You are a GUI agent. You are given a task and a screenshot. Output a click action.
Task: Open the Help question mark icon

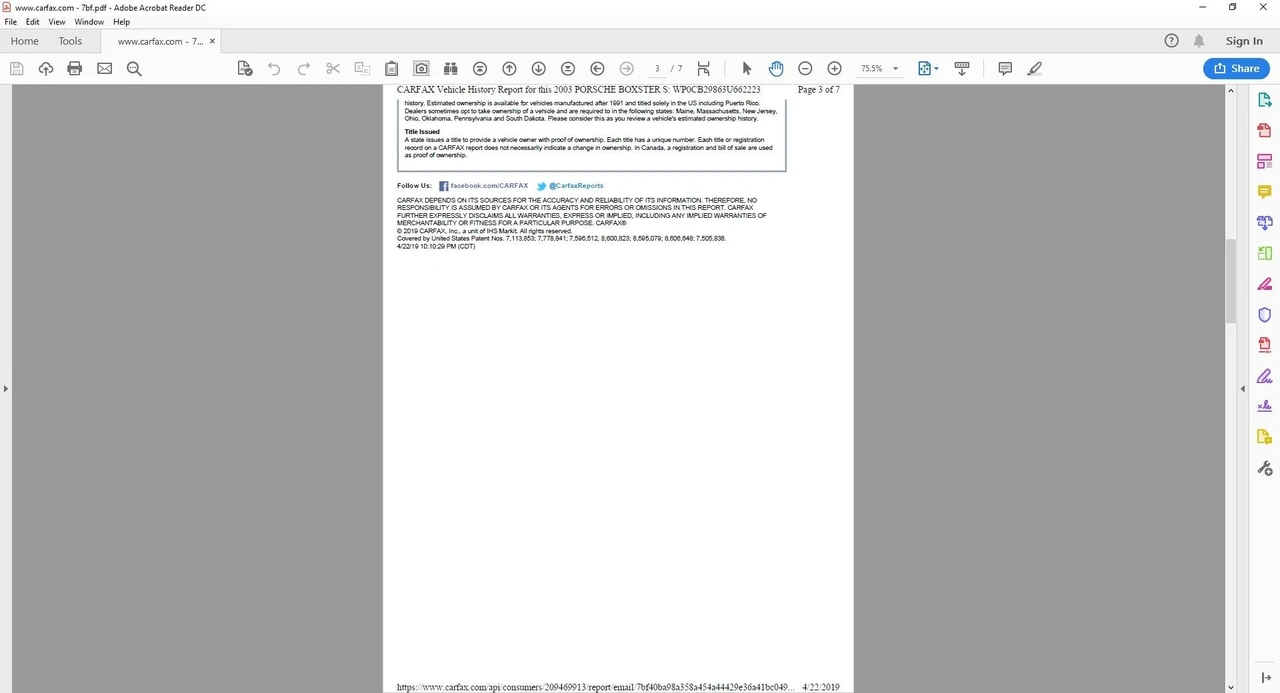tap(1172, 41)
